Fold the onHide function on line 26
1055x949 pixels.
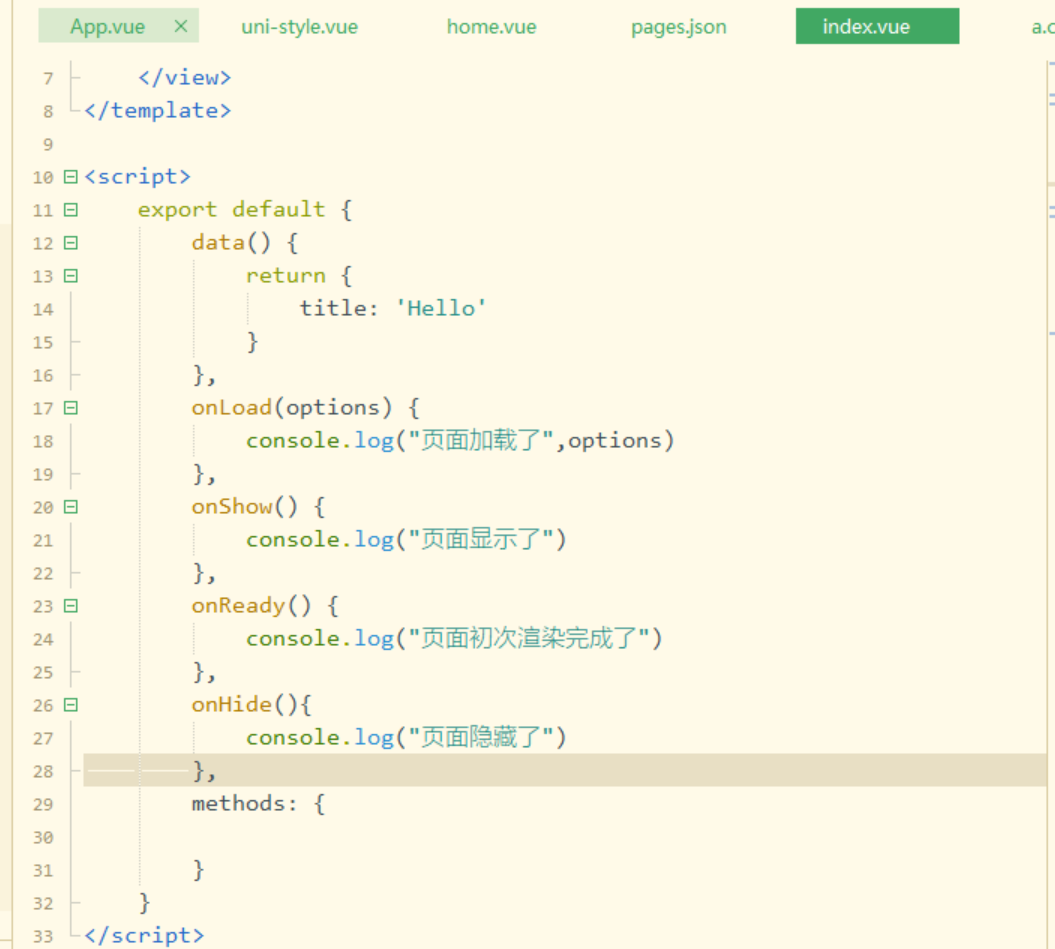[71, 705]
